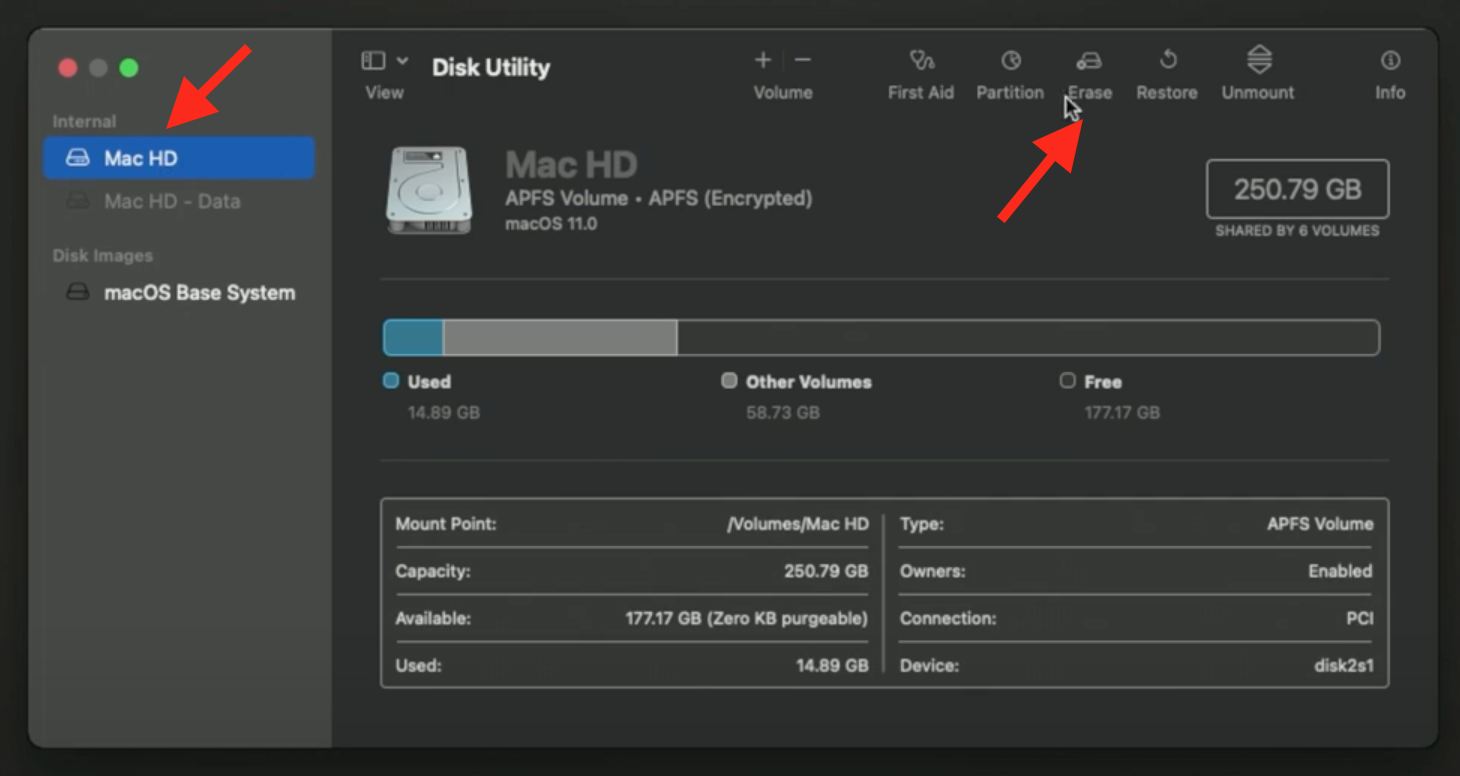Close the Disk Utility window
The height and width of the screenshot is (776, 1460).
click(68, 68)
